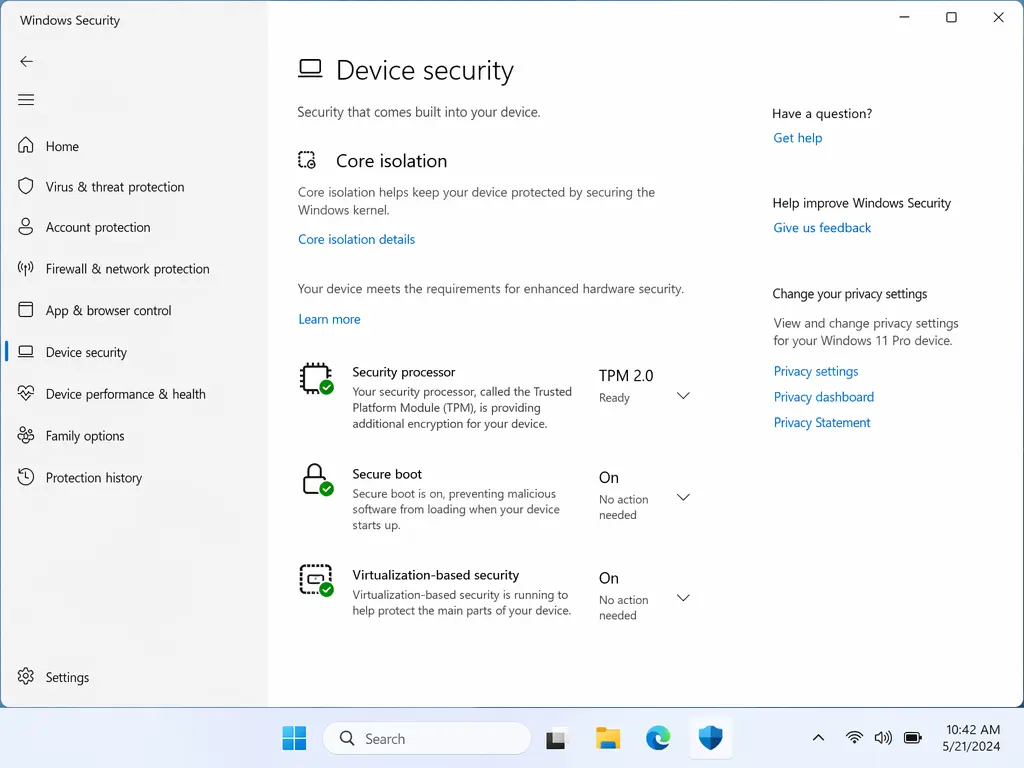This screenshot has width=1024, height=768.
Task: Open the hamburger navigation menu
Action: [26, 100]
